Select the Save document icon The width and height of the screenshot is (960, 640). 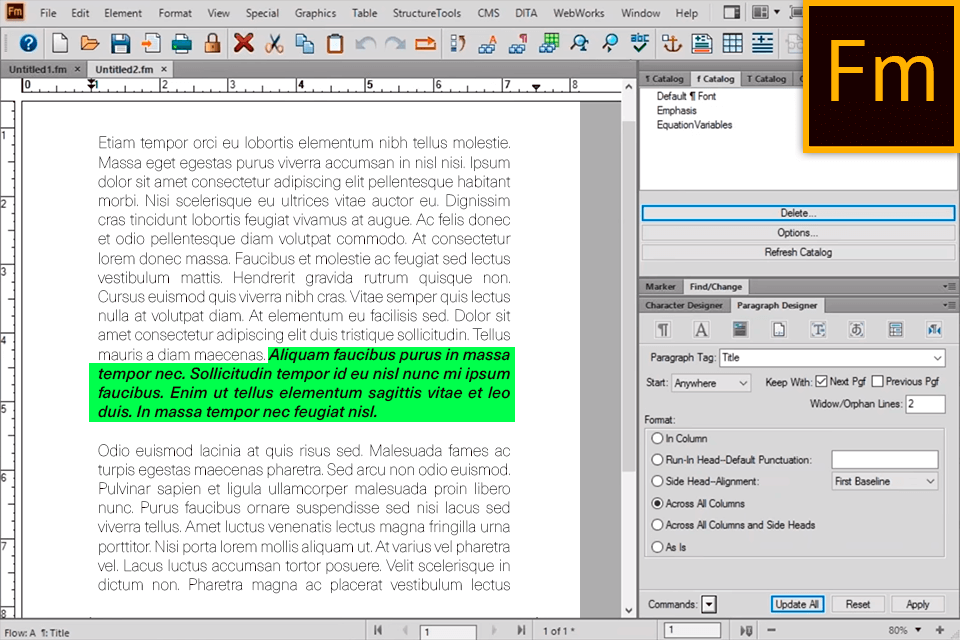point(121,43)
